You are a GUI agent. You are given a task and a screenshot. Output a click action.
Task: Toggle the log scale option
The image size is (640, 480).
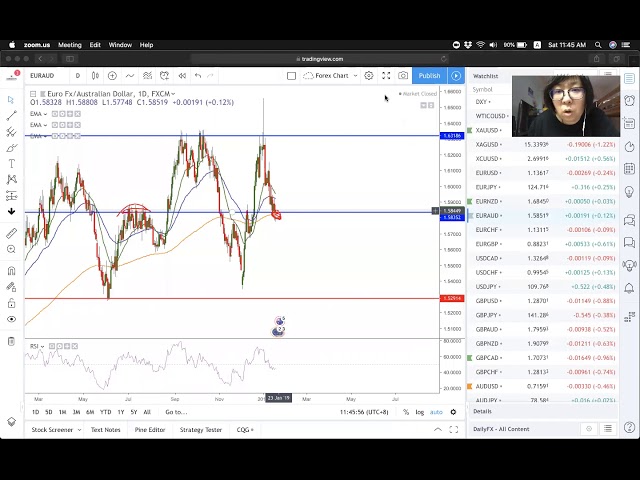419,412
